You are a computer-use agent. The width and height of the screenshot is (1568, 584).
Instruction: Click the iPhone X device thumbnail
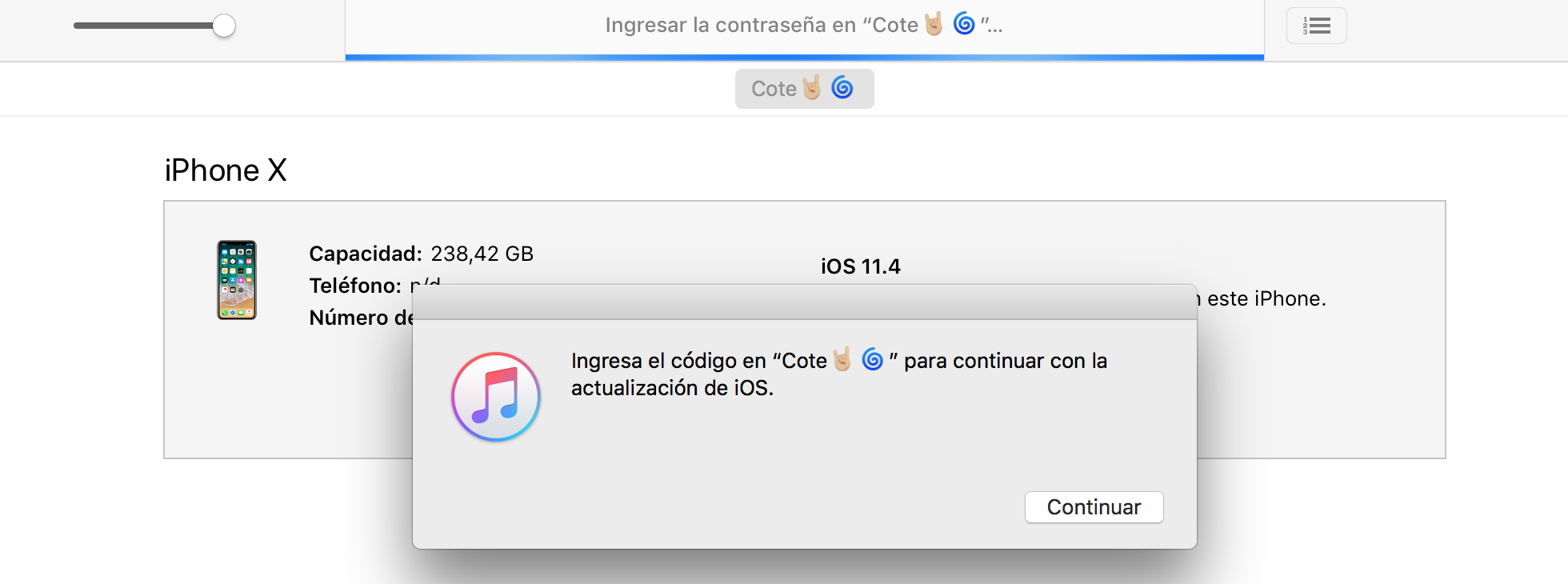pyautogui.click(x=237, y=280)
